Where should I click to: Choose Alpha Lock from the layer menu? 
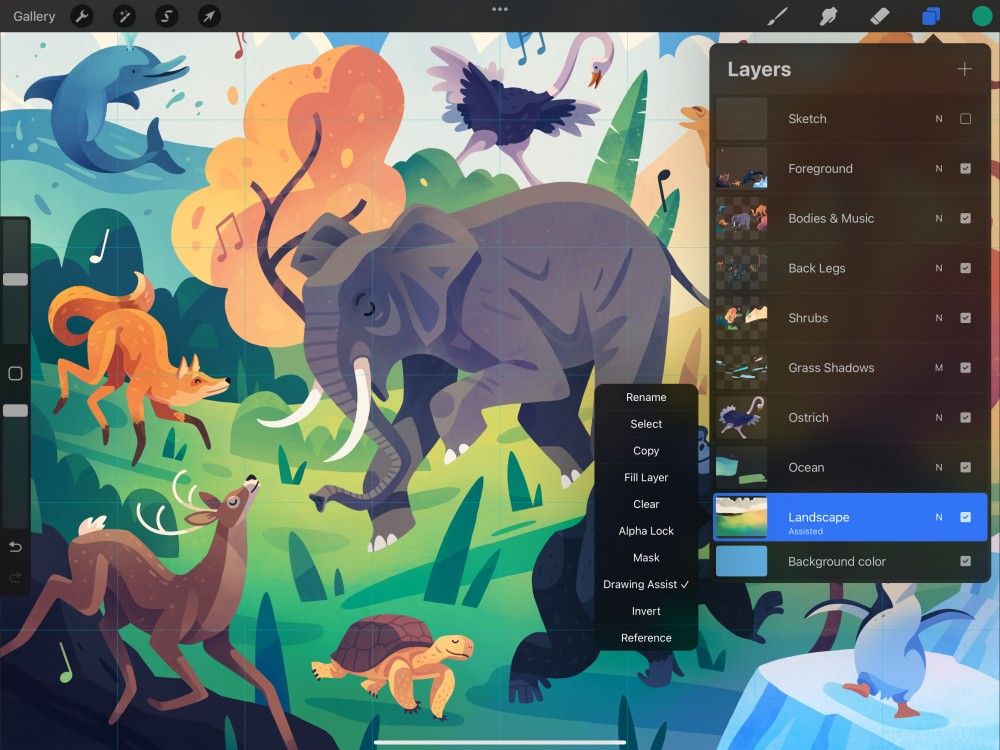click(x=646, y=530)
